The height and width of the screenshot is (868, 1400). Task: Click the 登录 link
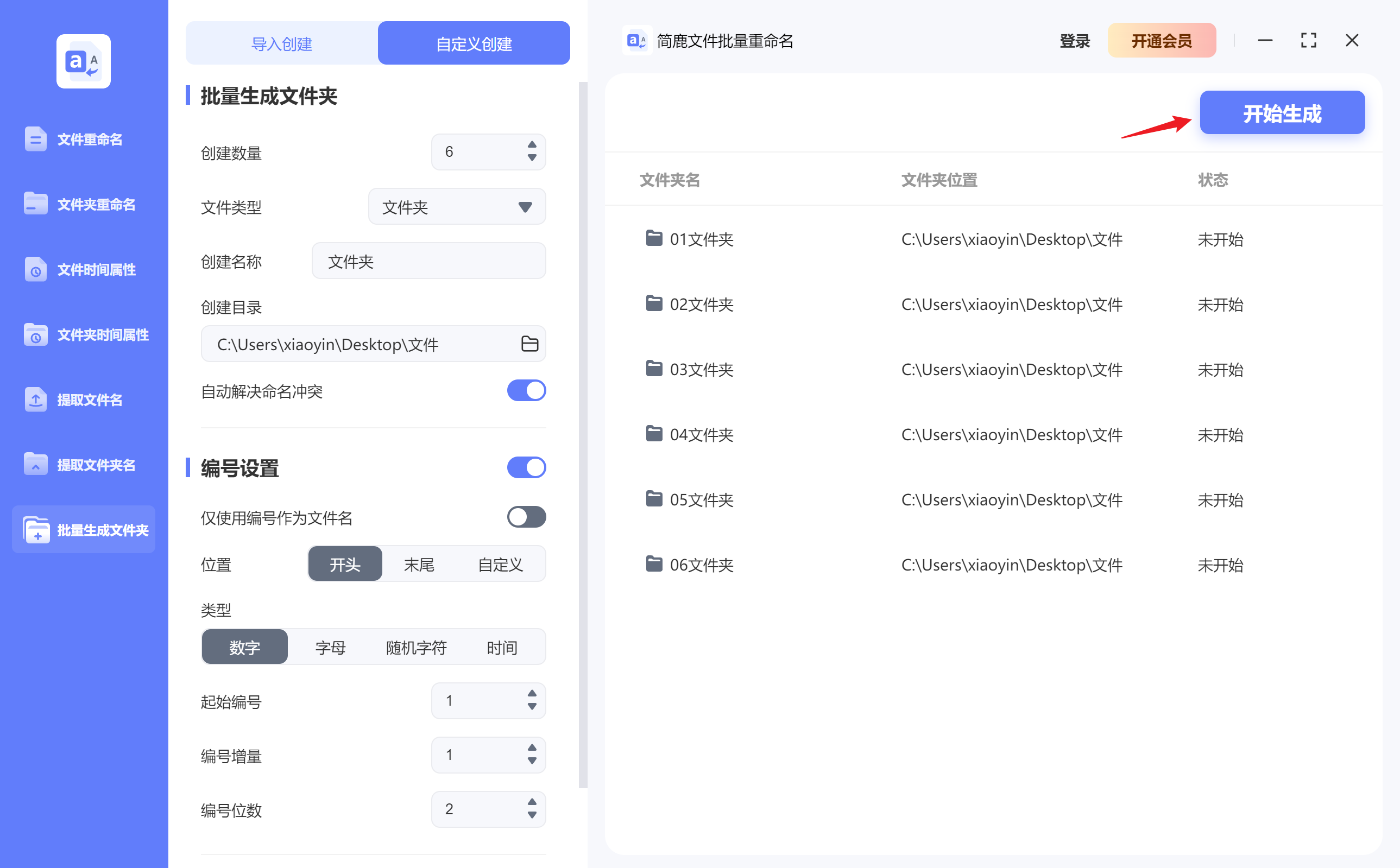[1073, 40]
